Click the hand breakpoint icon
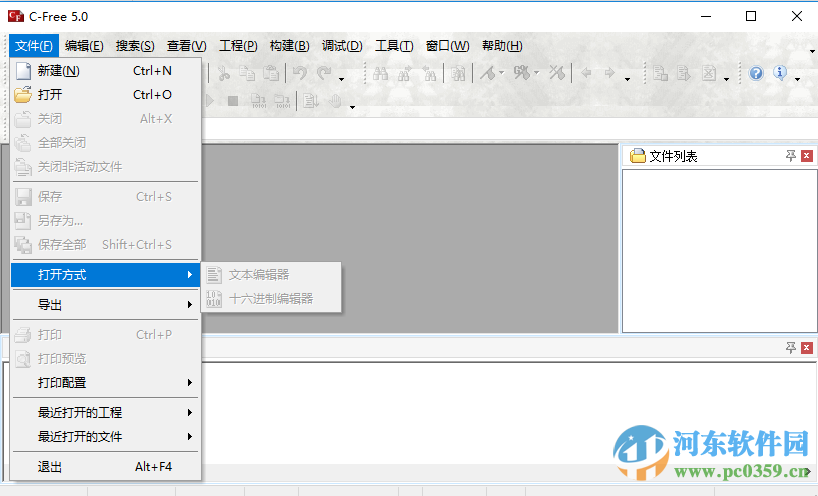818x496 pixels. [335, 101]
